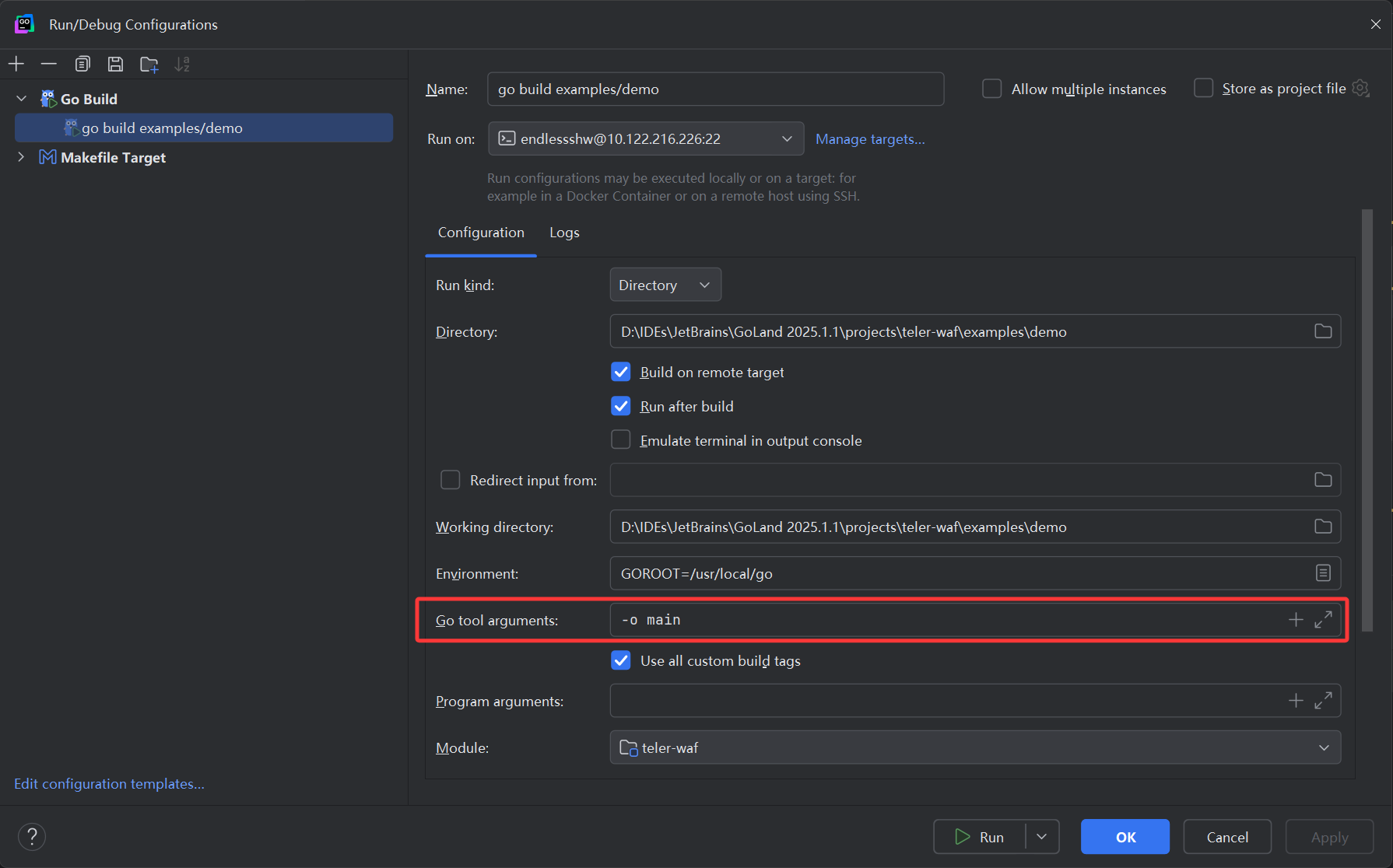Sort configurations alphabetically icon
The height and width of the screenshot is (868, 1393).
[x=182, y=64]
